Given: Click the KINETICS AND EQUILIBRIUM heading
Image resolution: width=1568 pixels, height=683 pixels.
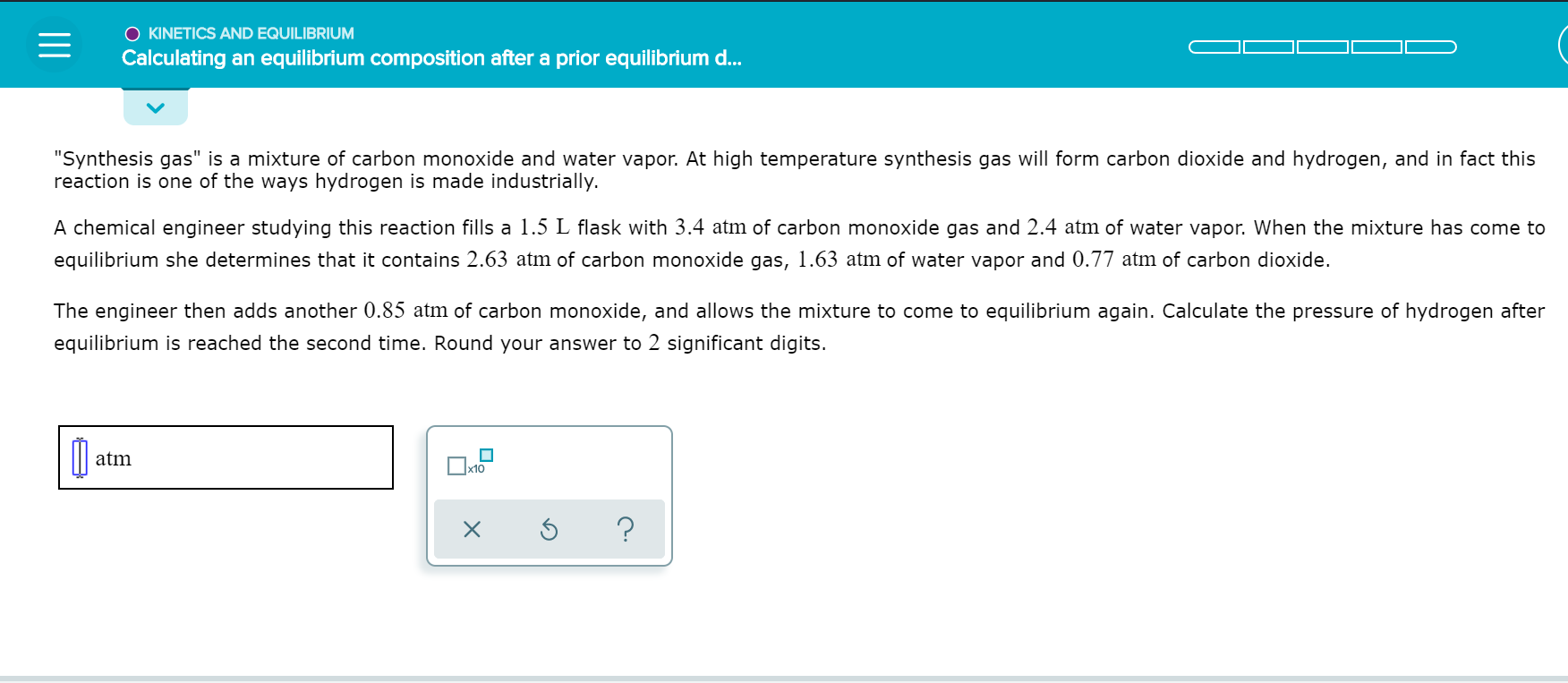Looking at the screenshot, I should [251, 33].
